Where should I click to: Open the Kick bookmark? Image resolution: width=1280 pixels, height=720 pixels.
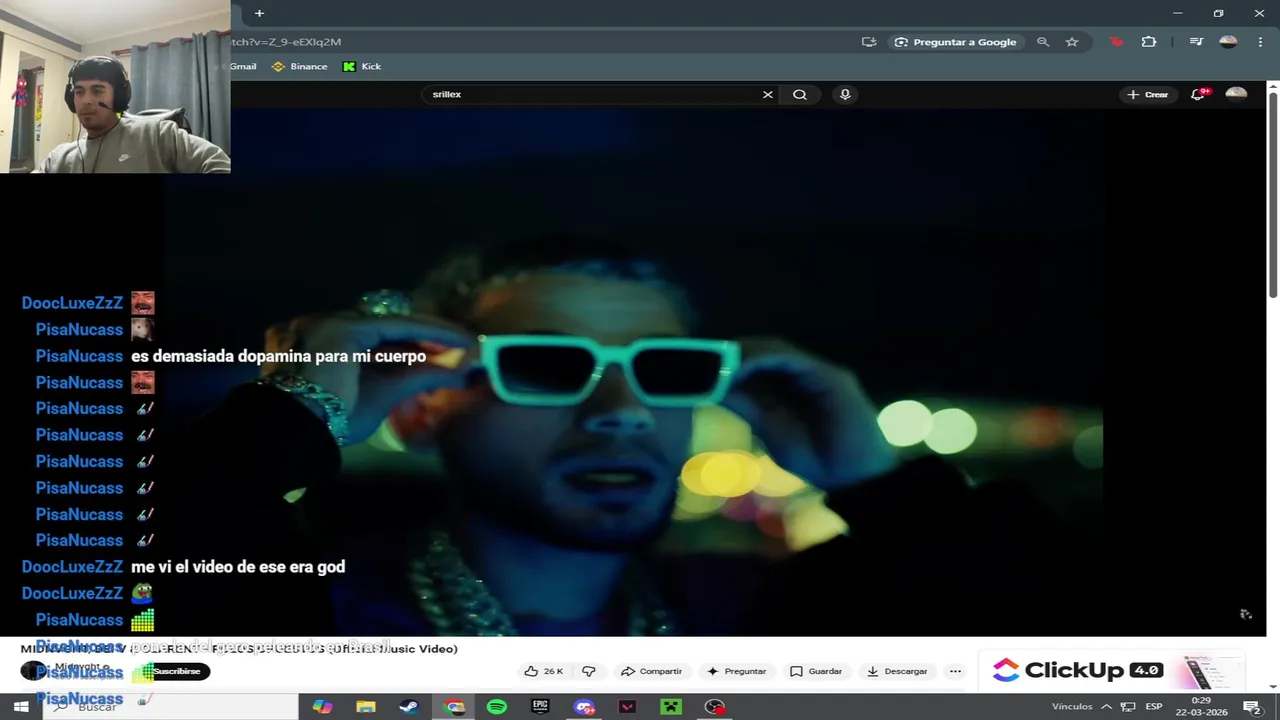point(362,67)
